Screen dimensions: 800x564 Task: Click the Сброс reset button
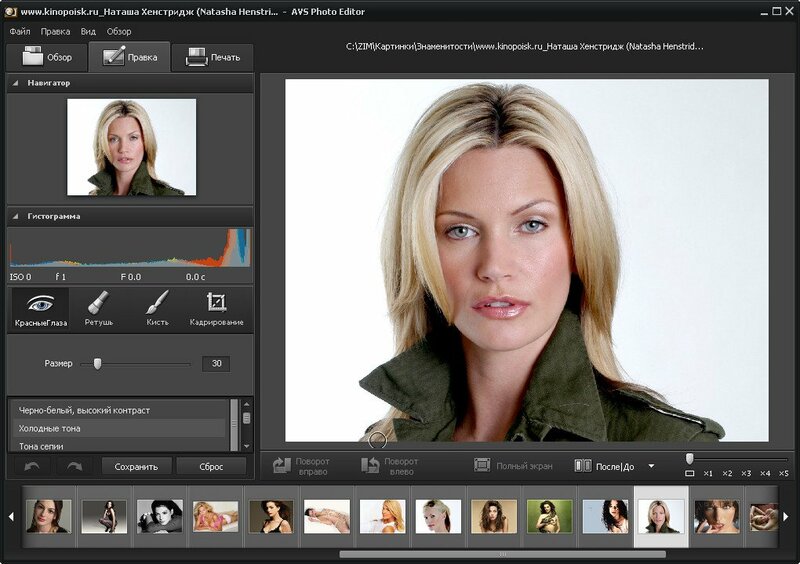coord(211,466)
